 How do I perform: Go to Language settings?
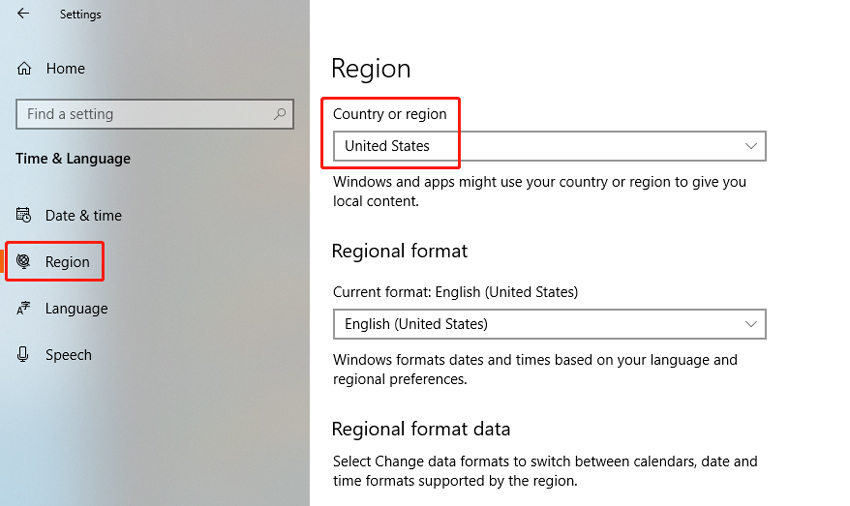pyautogui.click(x=76, y=309)
